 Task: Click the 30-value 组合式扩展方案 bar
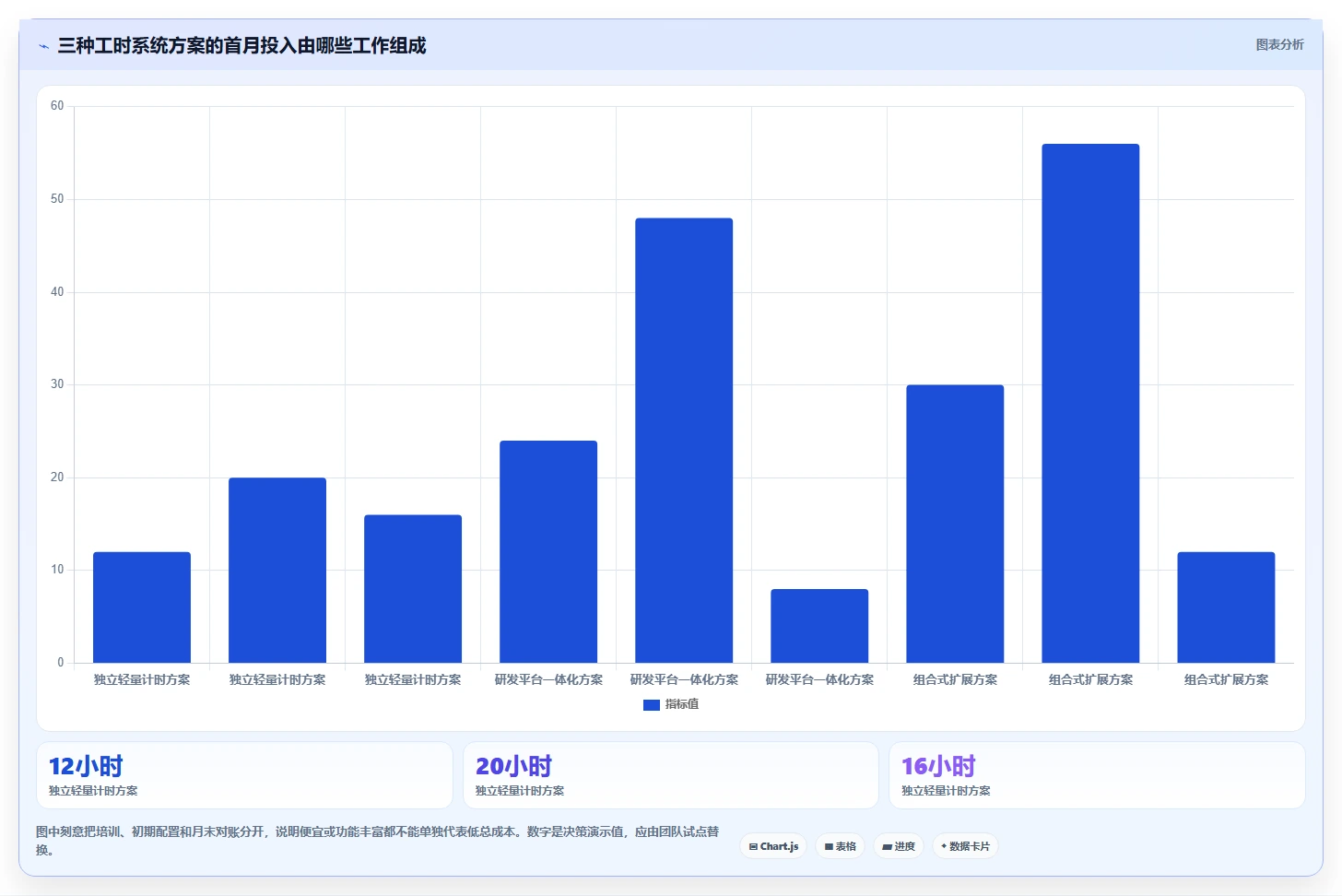955,524
